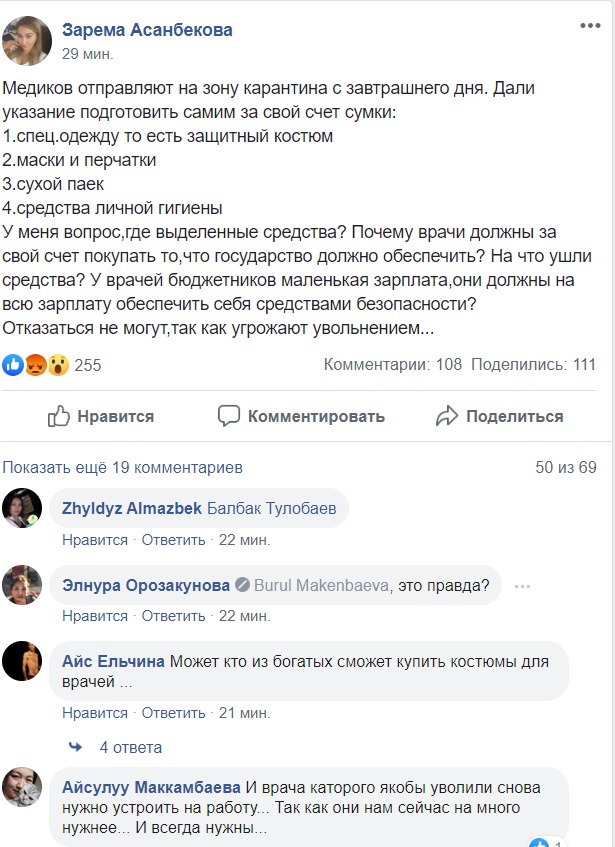Click the thumbs-up icon on the post's Нравится button
This screenshot has width=615, height=847.
click(59, 416)
